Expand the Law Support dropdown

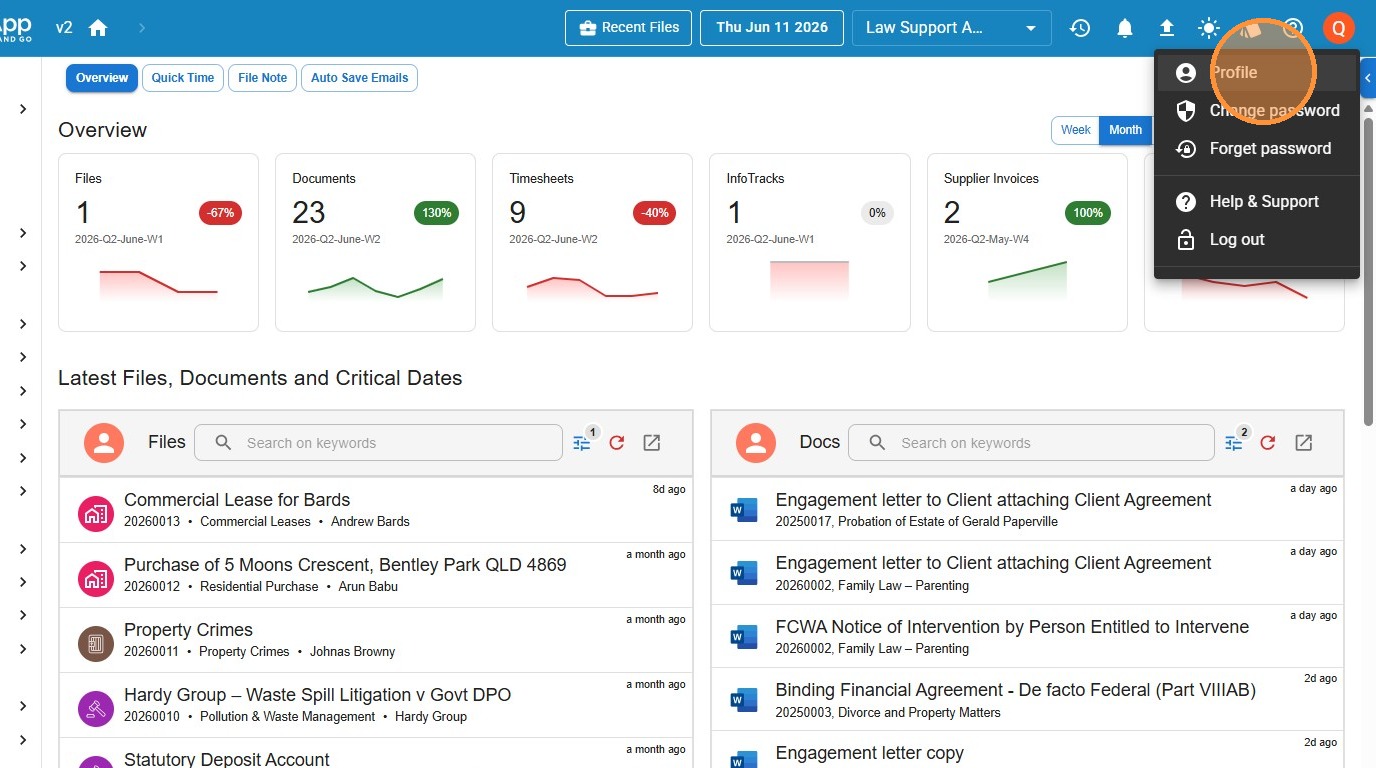952,28
